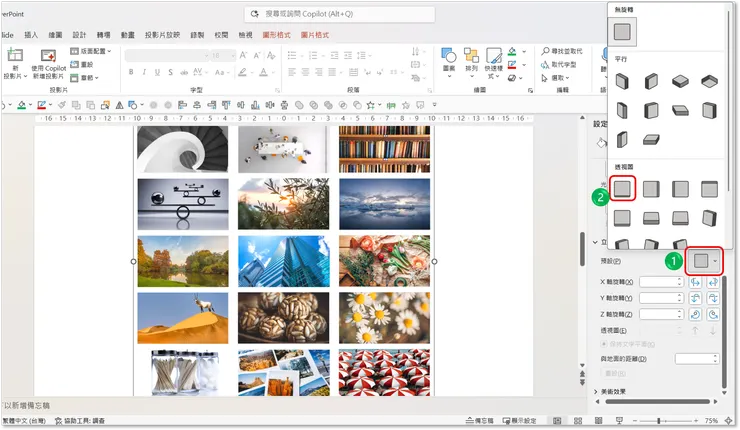Toggle Underline formatting
The width and height of the screenshot is (740, 430).
157,72
